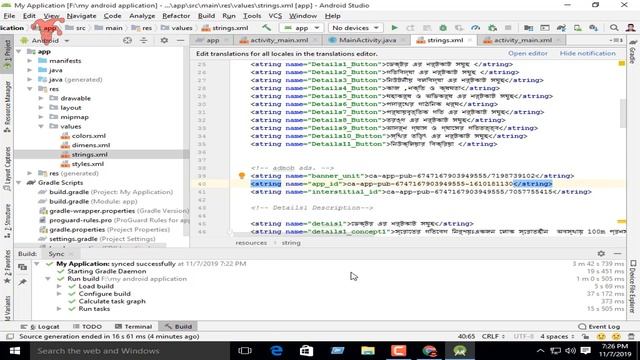Start debugging with the bug icon
The width and height of the screenshot is (640, 360).
443,28
